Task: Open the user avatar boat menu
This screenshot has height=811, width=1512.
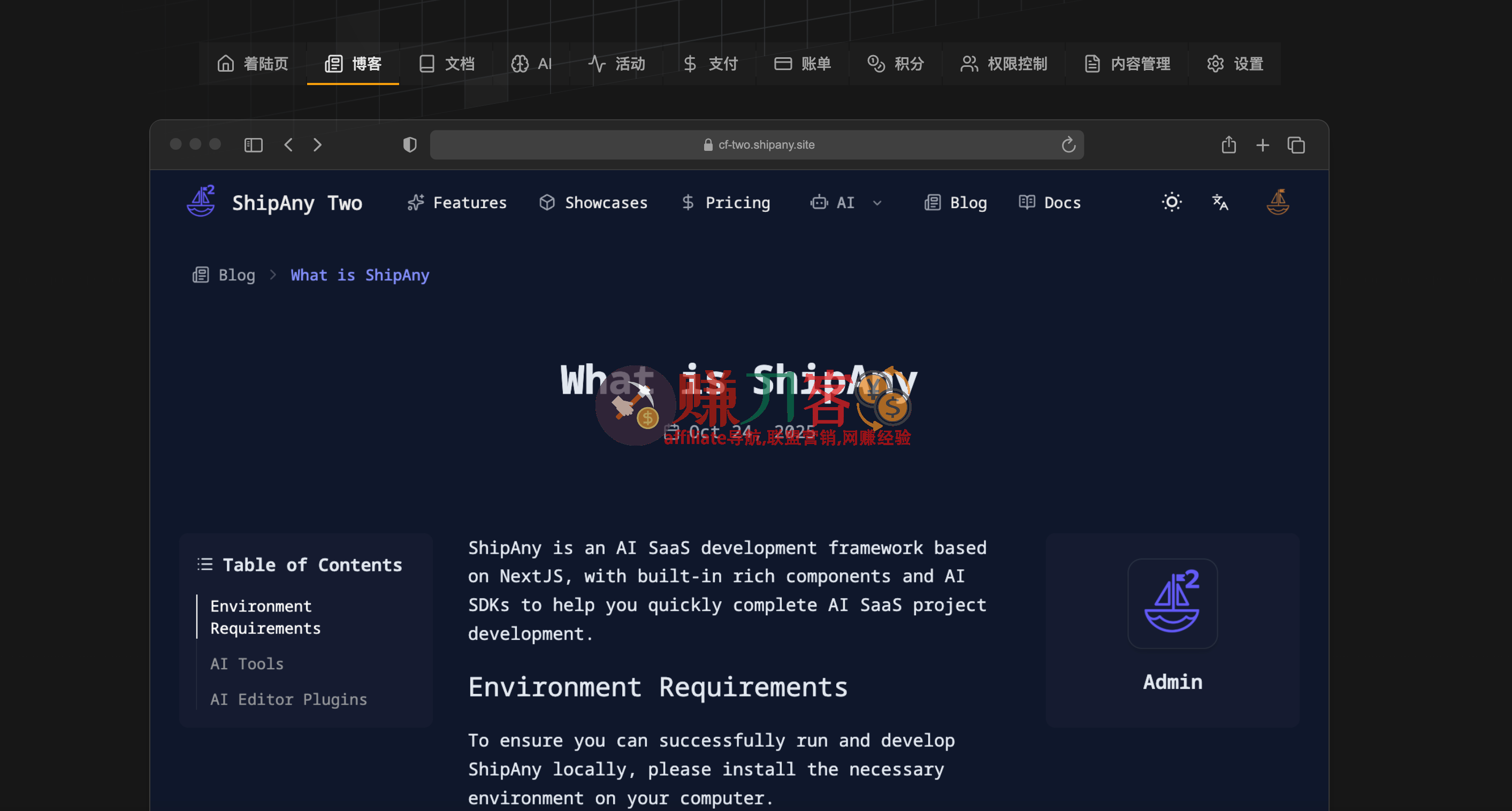Action: pos(1278,202)
